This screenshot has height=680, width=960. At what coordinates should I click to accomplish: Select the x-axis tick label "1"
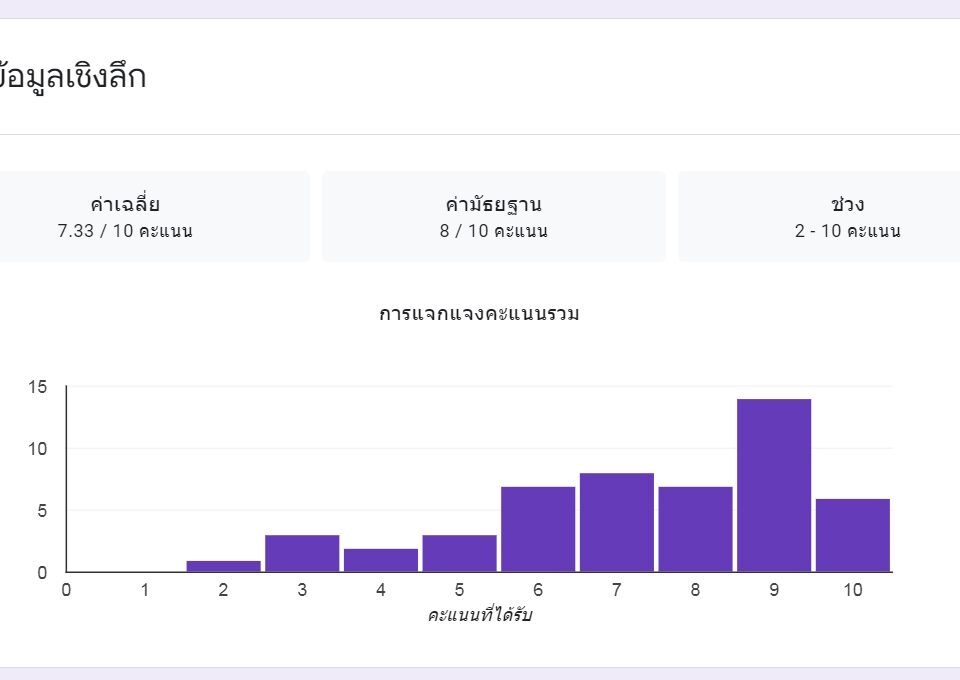(x=145, y=590)
